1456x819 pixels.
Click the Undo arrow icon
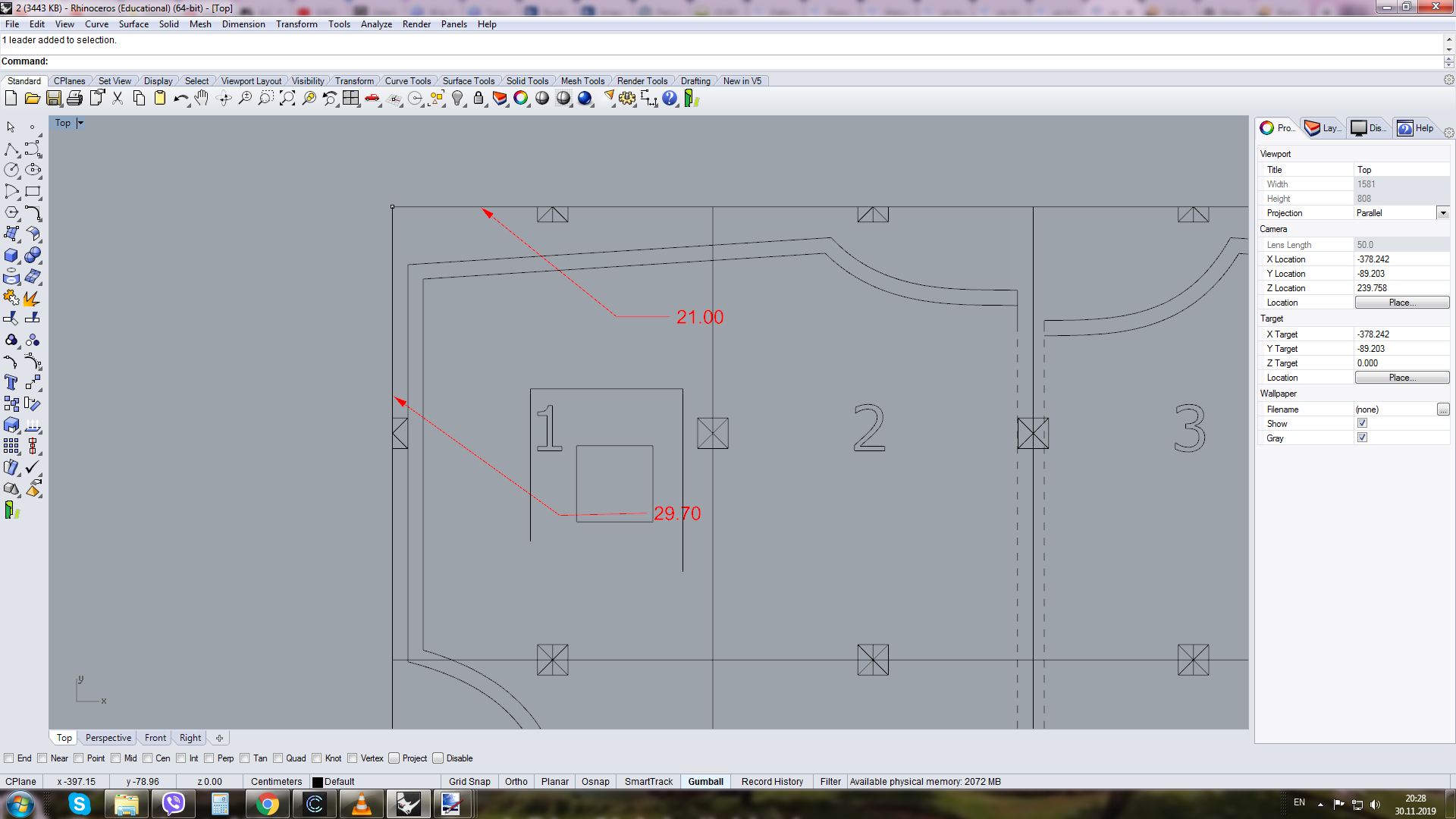click(180, 99)
